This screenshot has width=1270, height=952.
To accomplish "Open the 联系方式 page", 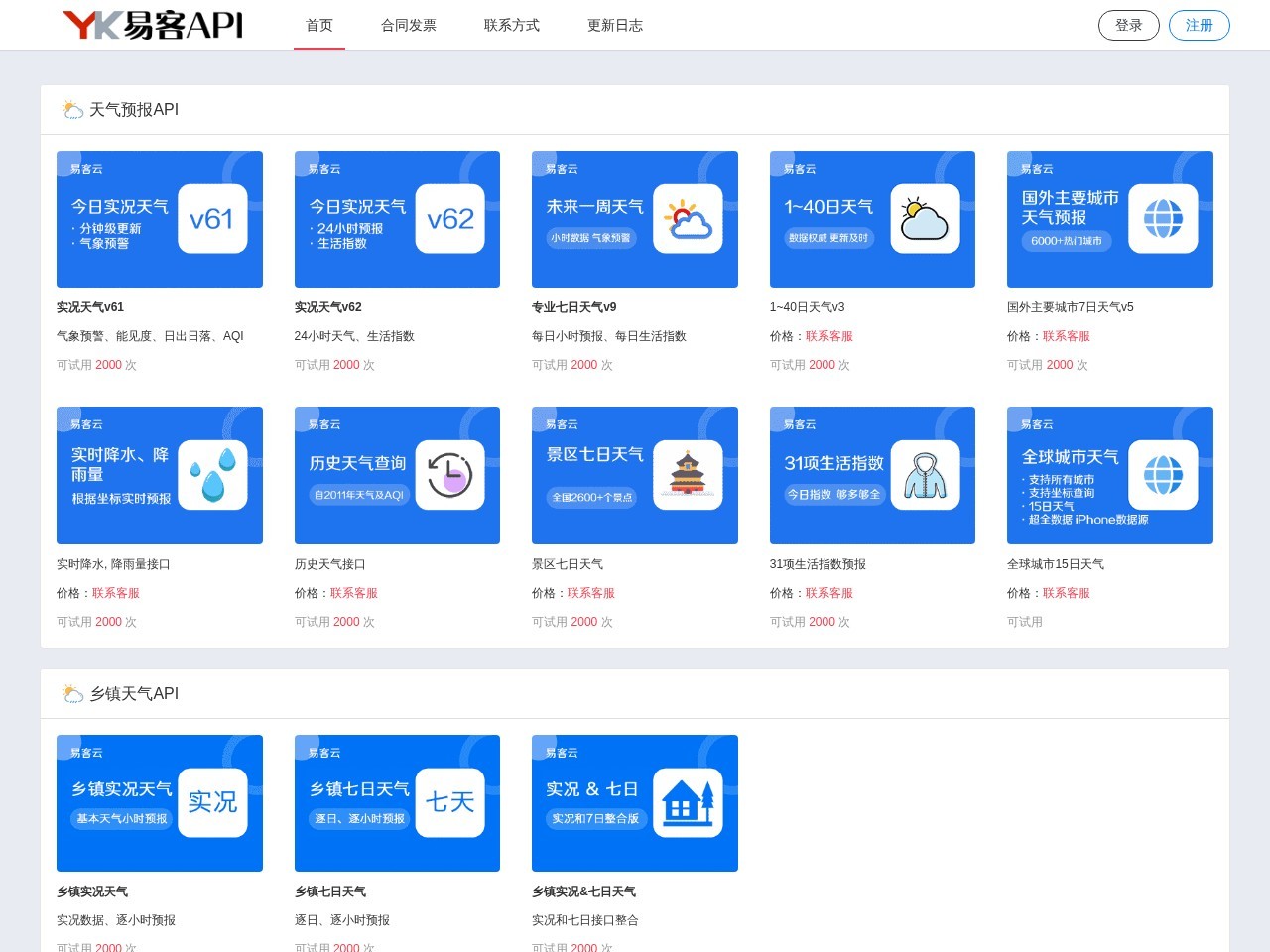I will pos(512,25).
